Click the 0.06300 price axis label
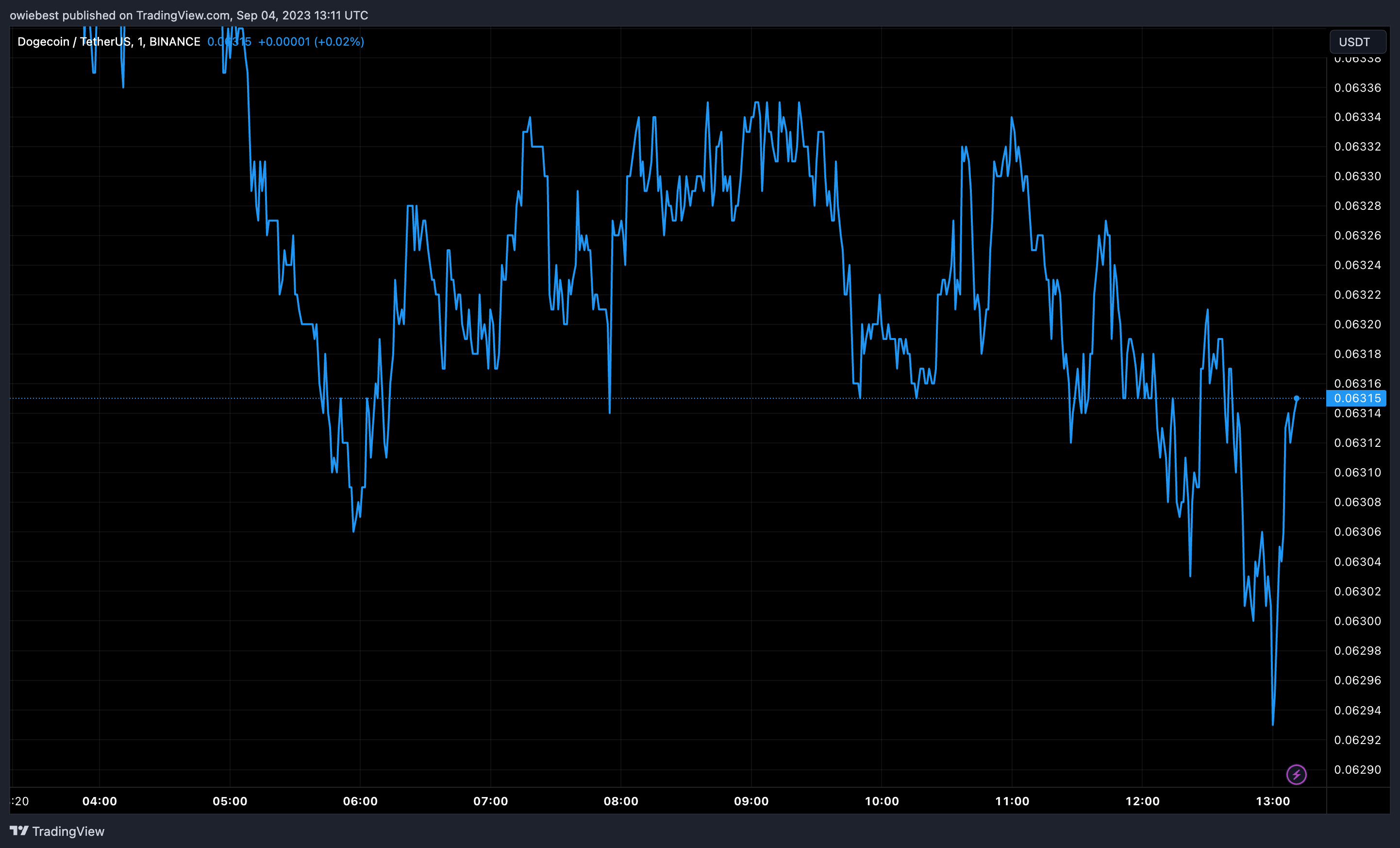 [1357, 621]
